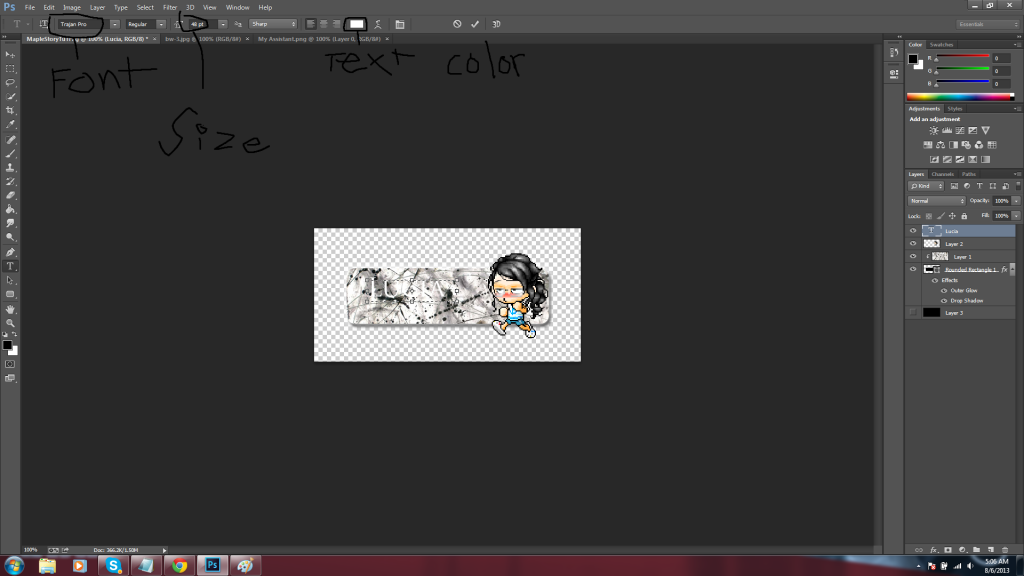Open Photoshop from the Windows taskbar
This screenshot has width=1024, height=576.
212,565
